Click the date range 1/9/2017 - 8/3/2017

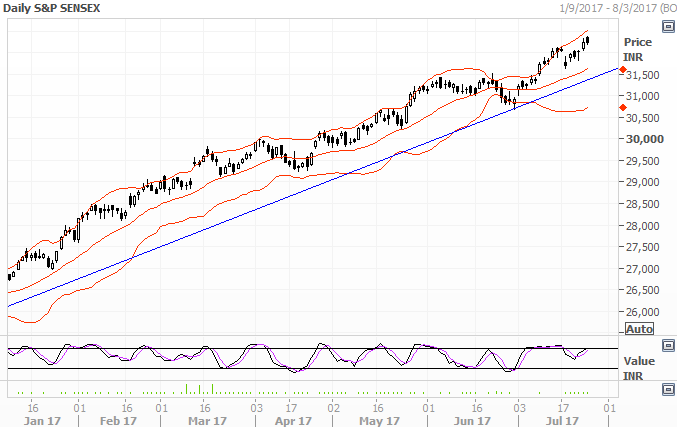tap(609, 8)
